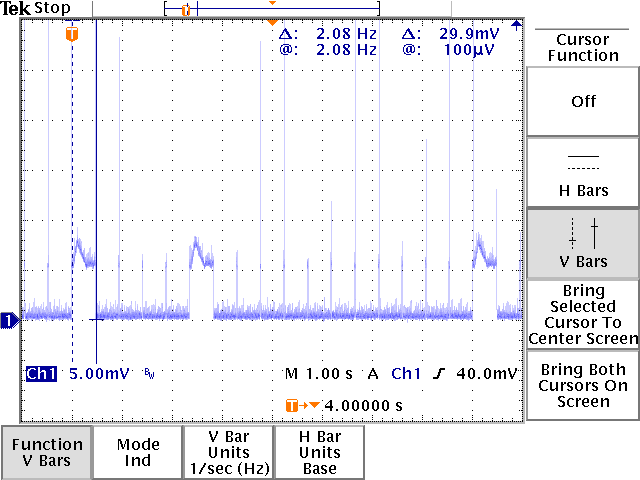This screenshot has height=480, width=640.
Task: Open the Function V Bars bottom menu
Action: pyautogui.click(x=47, y=452)
